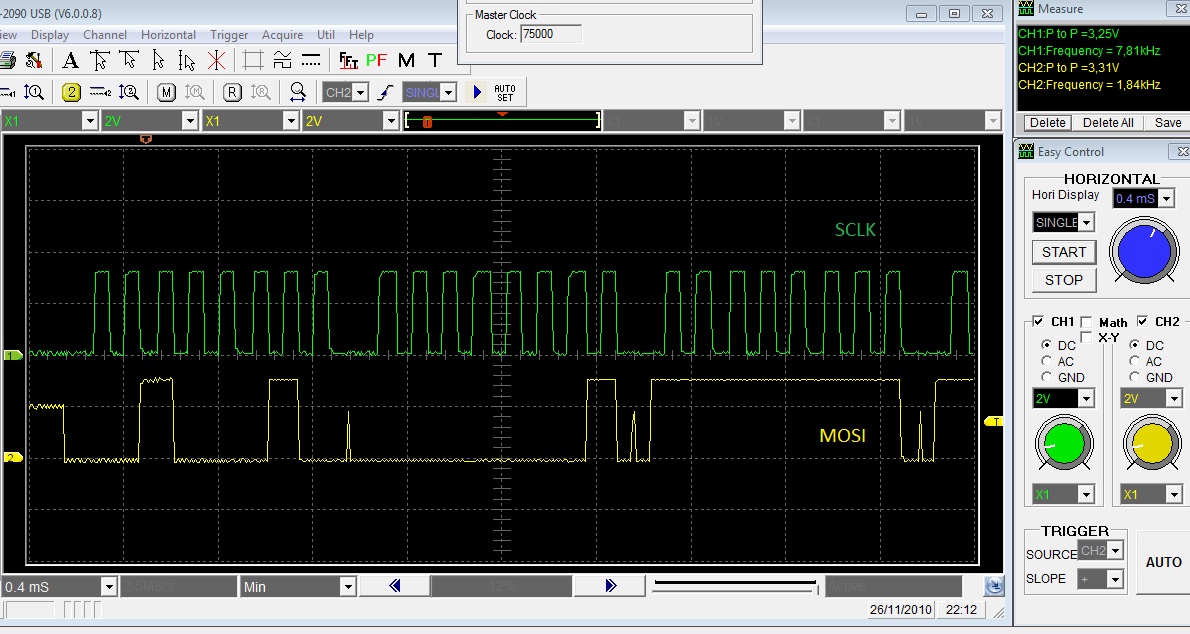The width and height of the screenshot is (1190, 634).
Task: Click the CH2 vertical zoom magnifier icon
Action: point(129,93)
